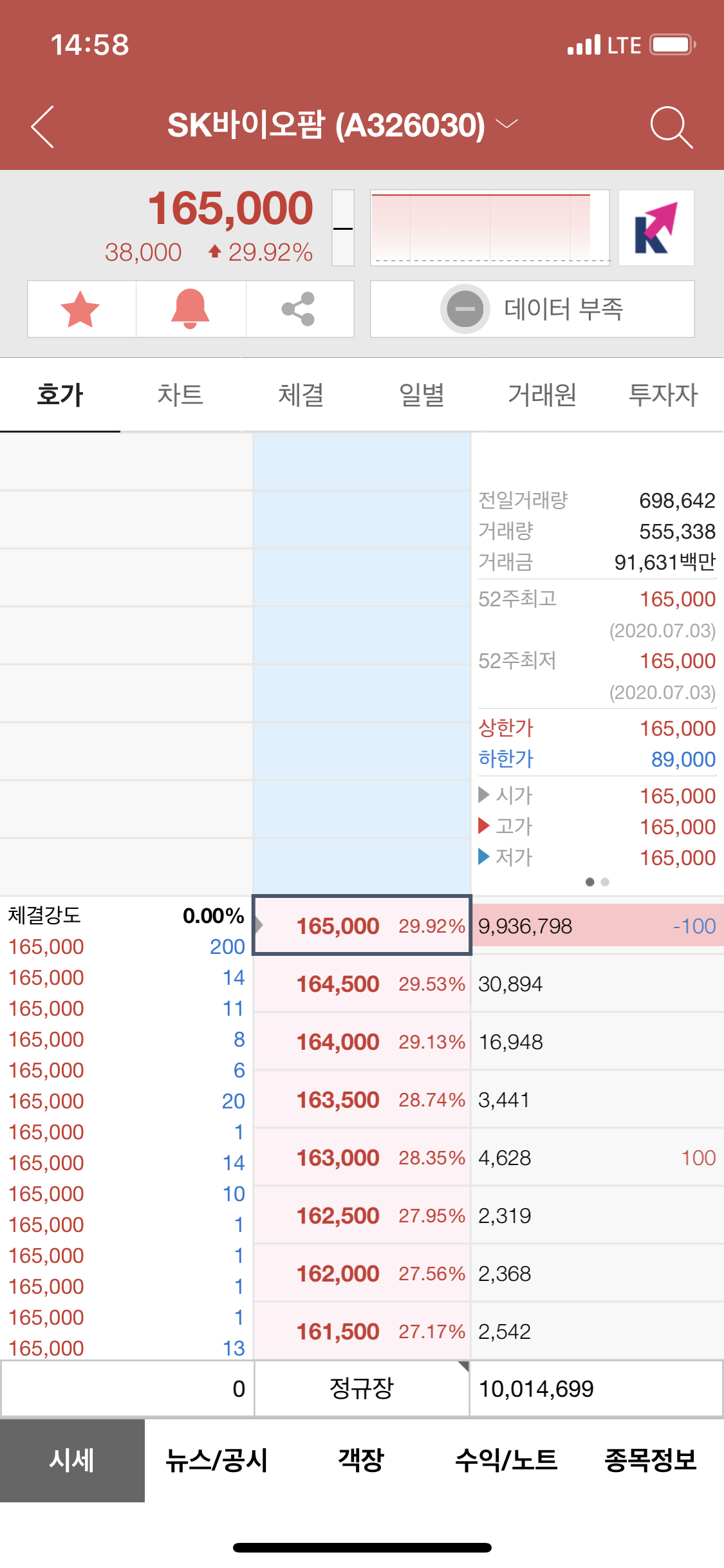
Task: Select the 164,500 bid price row
Action: [x=362, y=984]
